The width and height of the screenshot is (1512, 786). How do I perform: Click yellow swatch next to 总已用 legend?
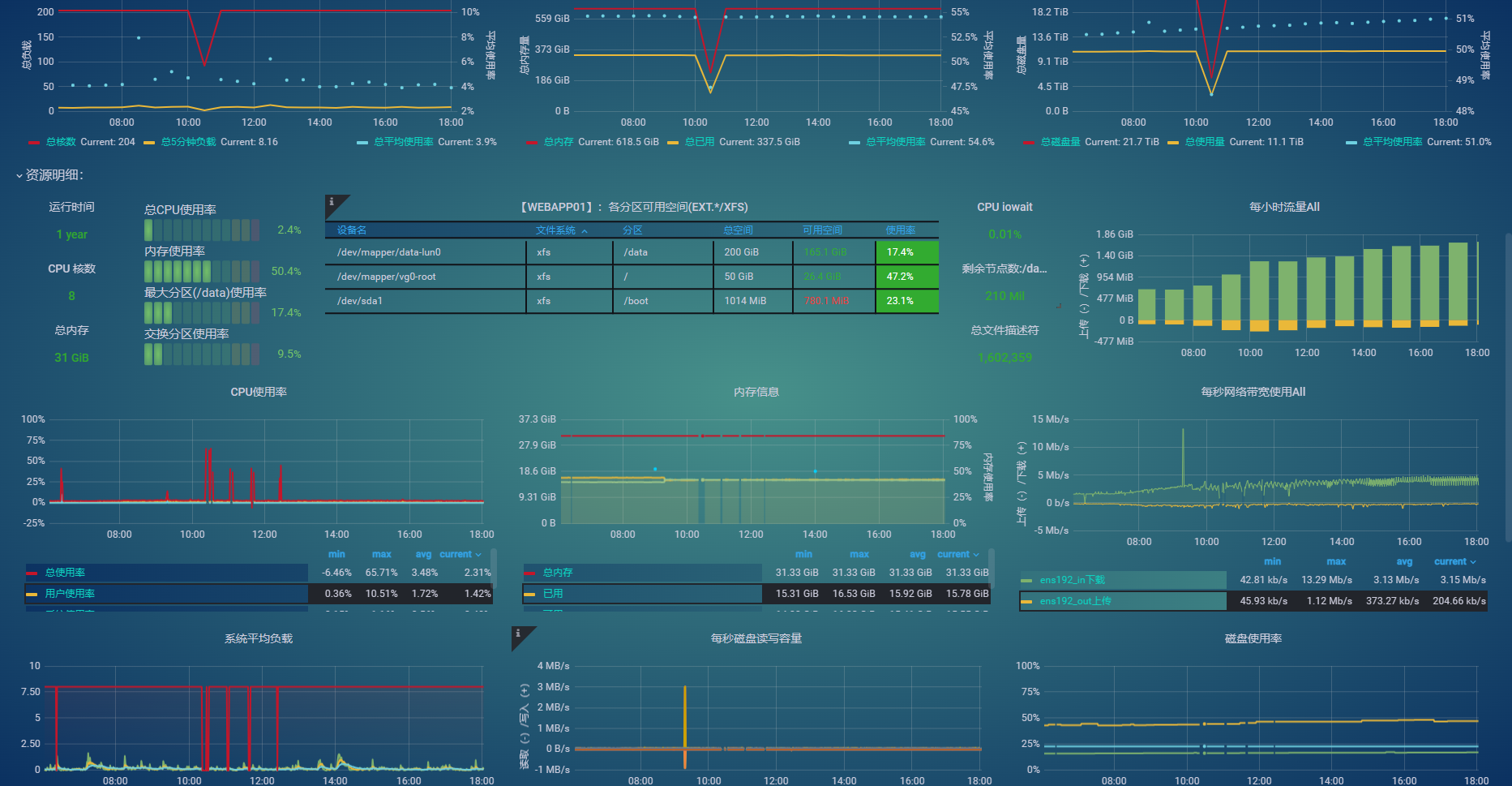[x=673, y=143]
